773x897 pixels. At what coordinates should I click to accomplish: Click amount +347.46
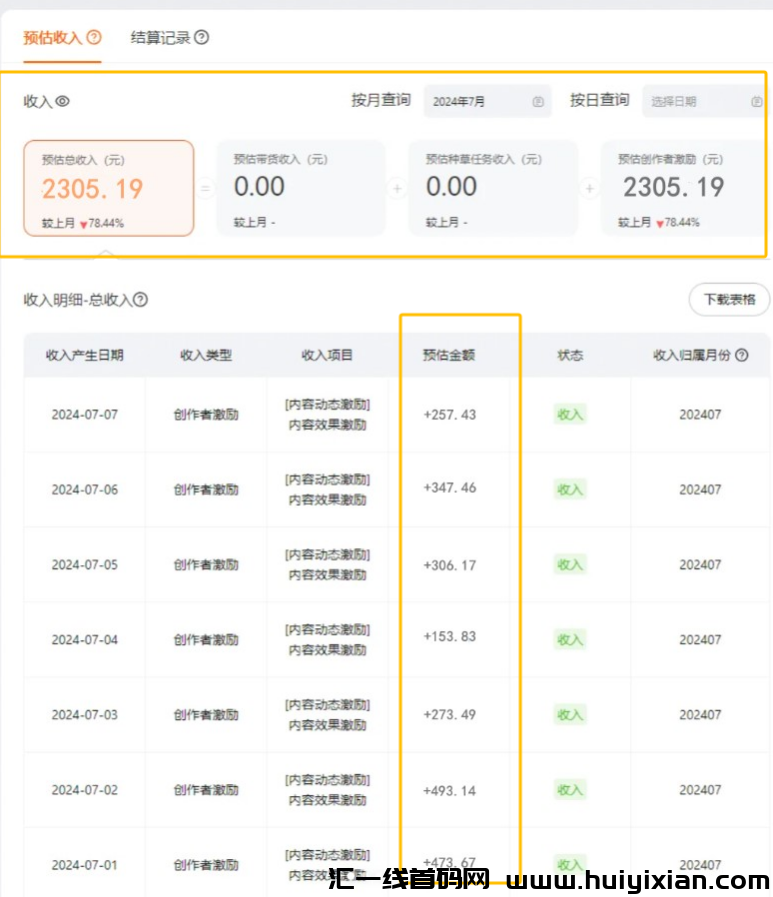coord(450,488)
